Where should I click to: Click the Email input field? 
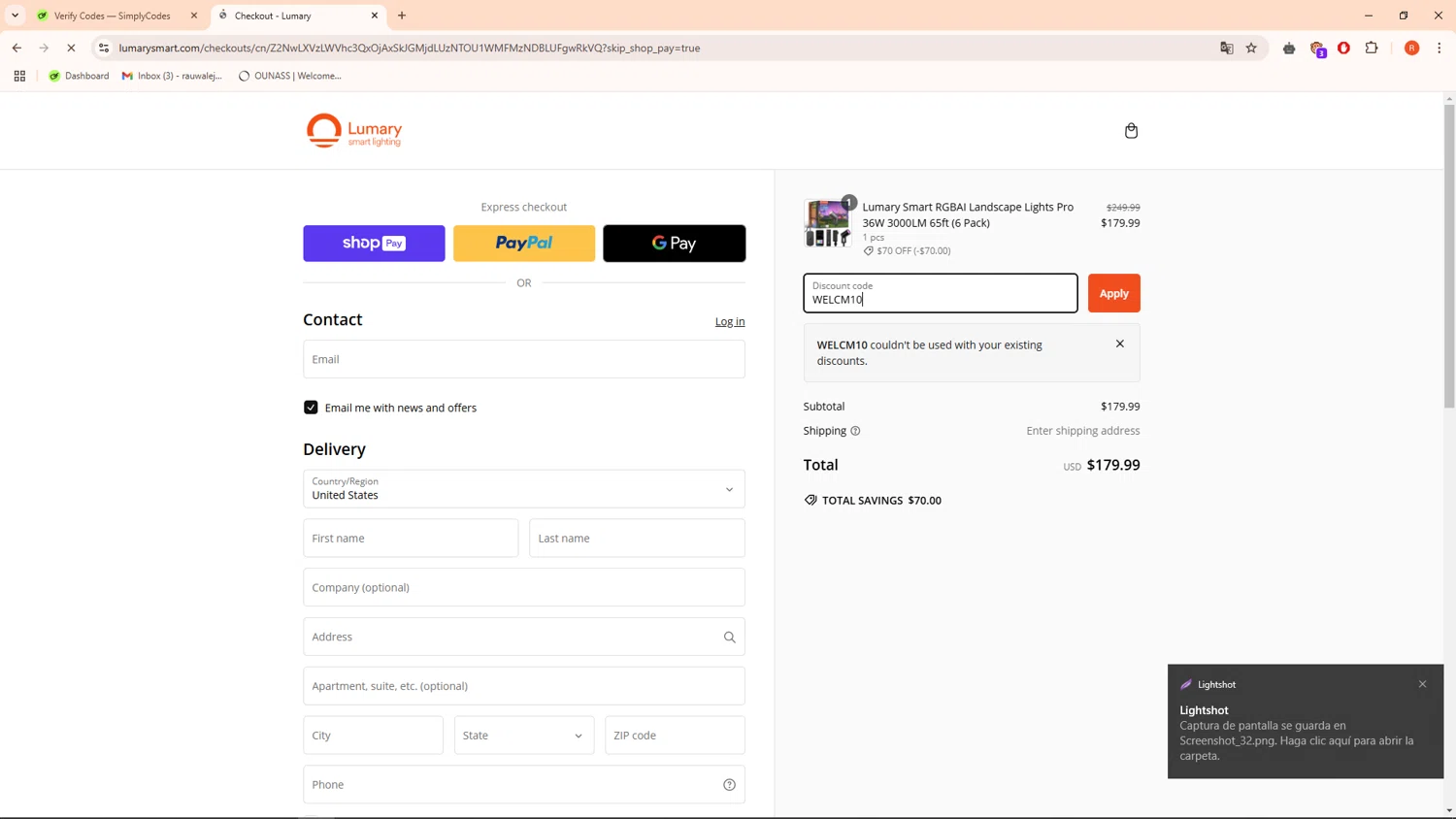[524, 359]
